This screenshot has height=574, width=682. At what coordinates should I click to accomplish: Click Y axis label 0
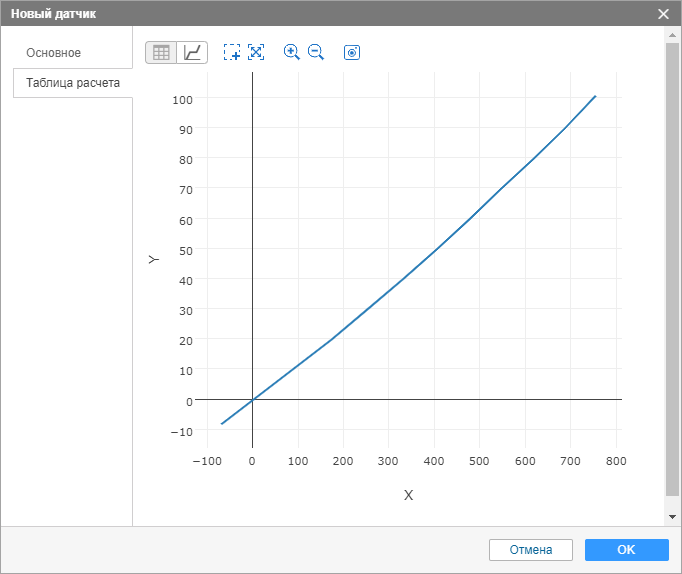(x=189, y=402)
